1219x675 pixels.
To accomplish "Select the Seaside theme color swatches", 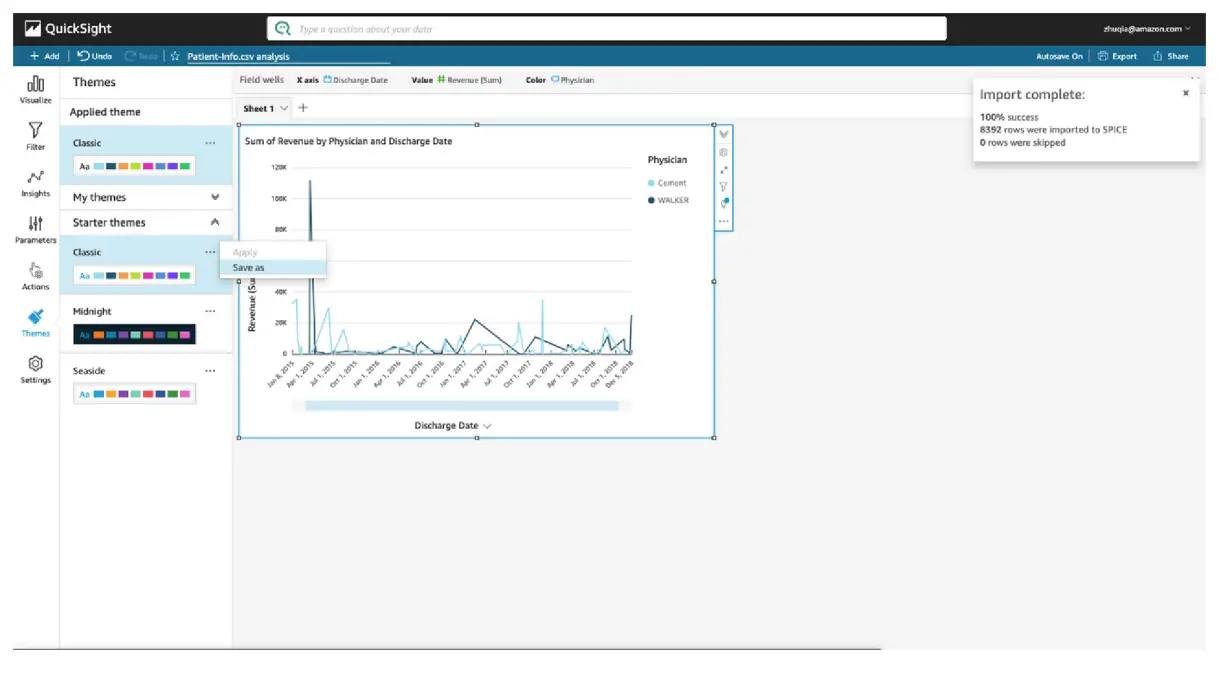I will [135, 394].
